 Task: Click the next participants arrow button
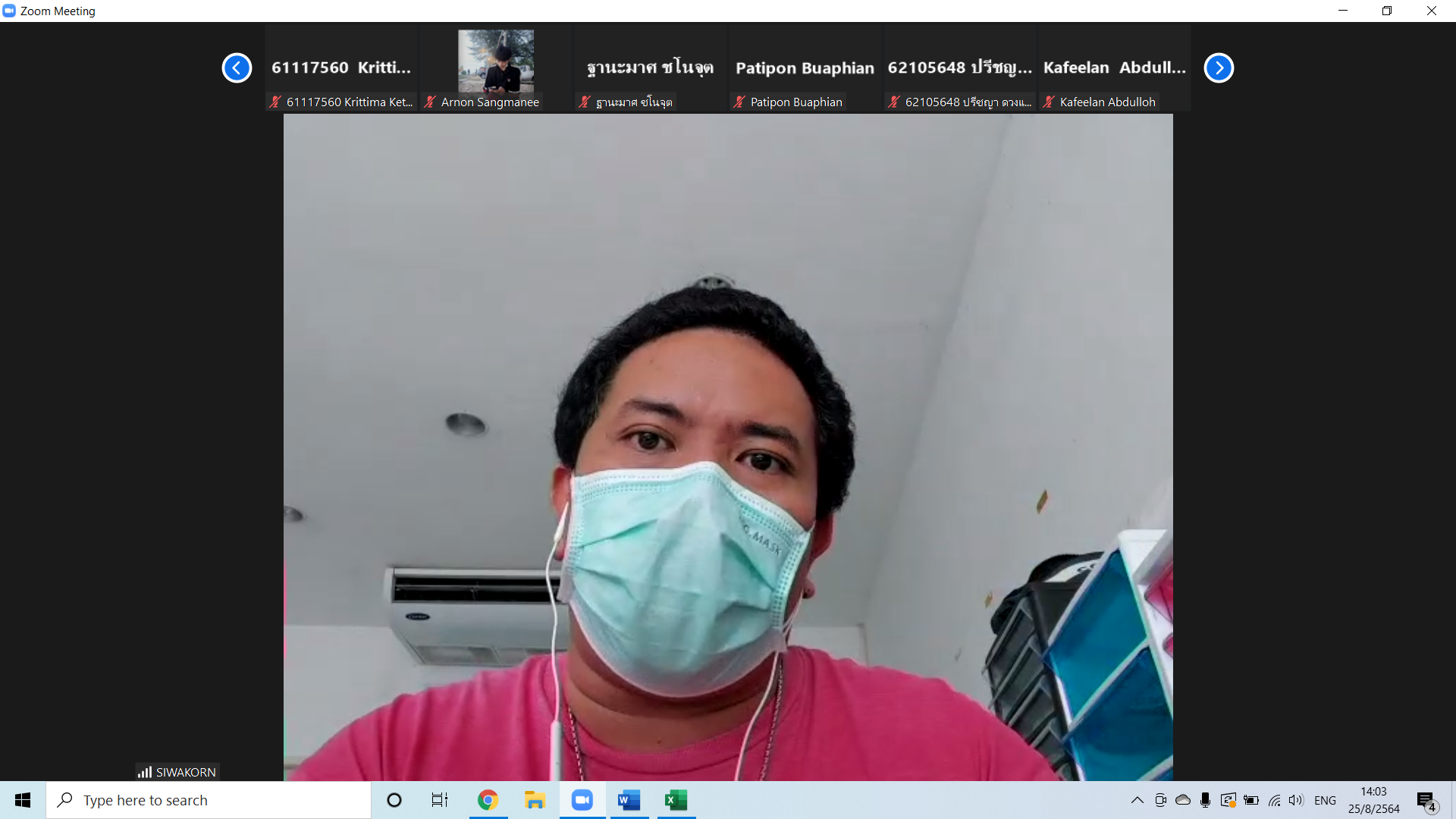(x=1219, y=68)
